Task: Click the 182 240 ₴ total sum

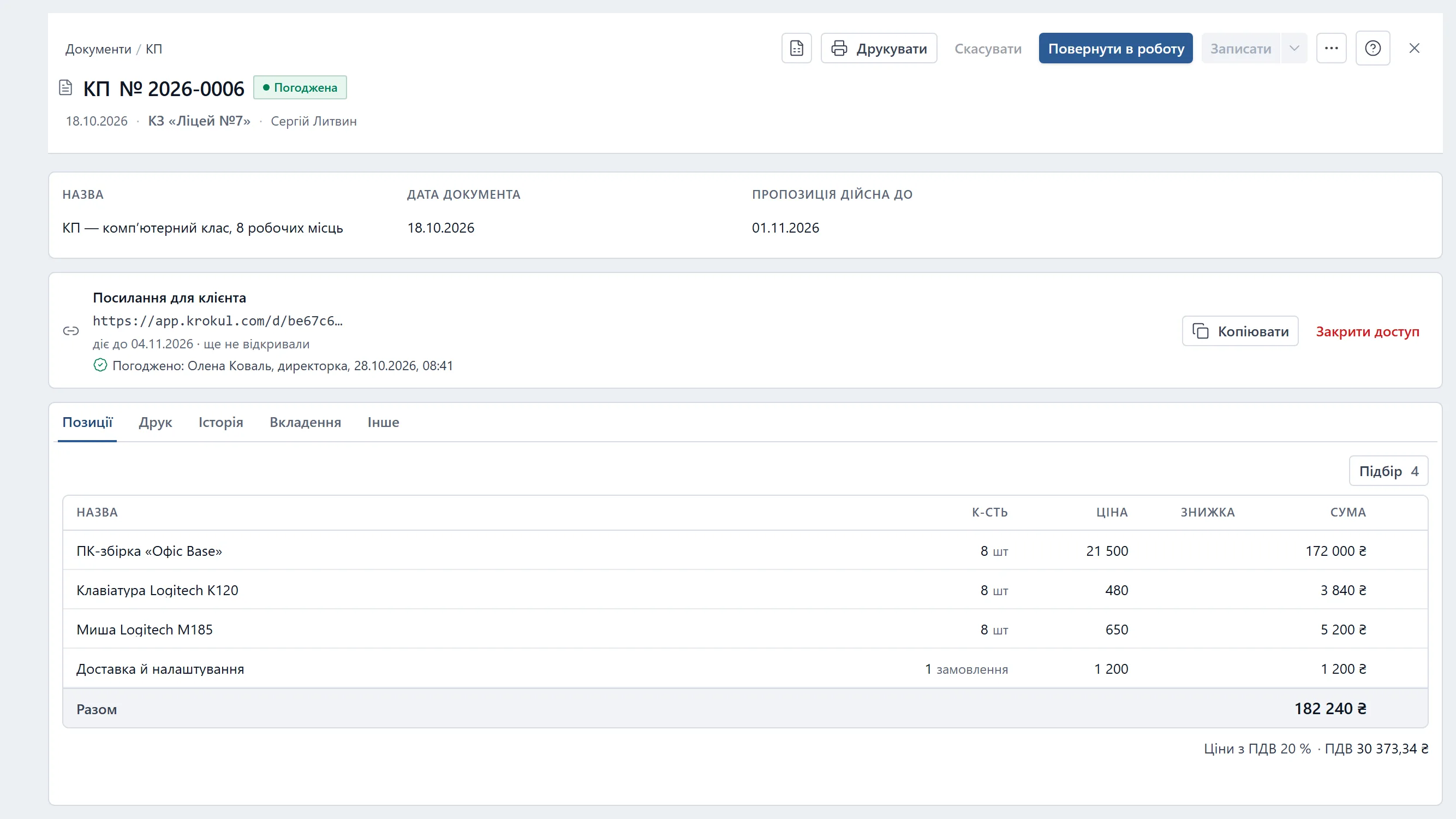Action: [x=1330, y=709]
